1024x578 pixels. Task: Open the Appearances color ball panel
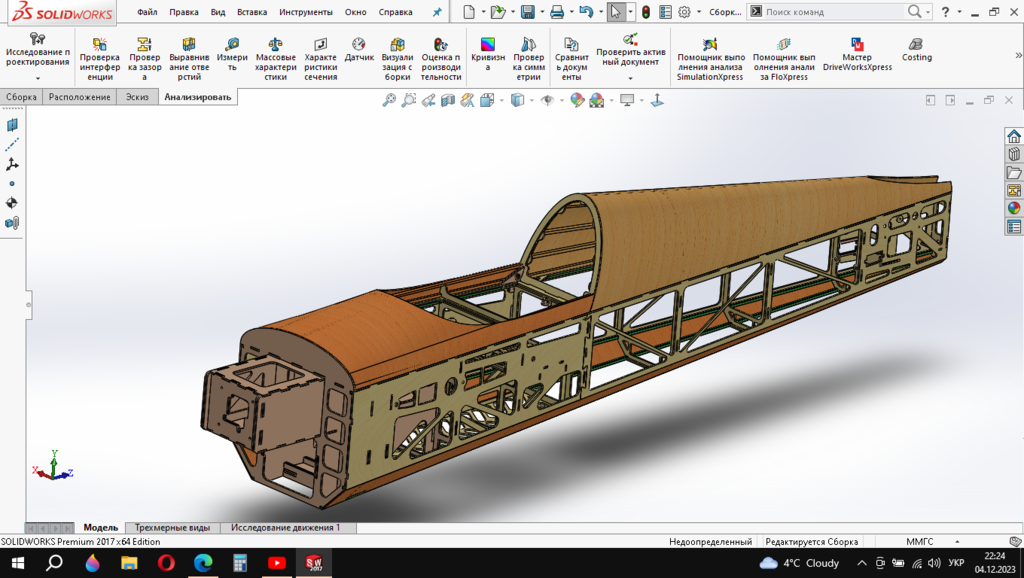1014,208
